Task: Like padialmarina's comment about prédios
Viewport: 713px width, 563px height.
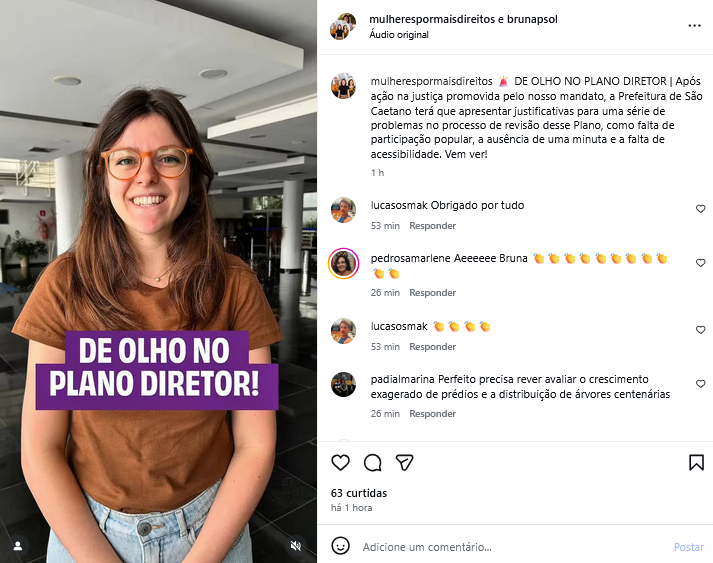Action: tap(700, 384)
